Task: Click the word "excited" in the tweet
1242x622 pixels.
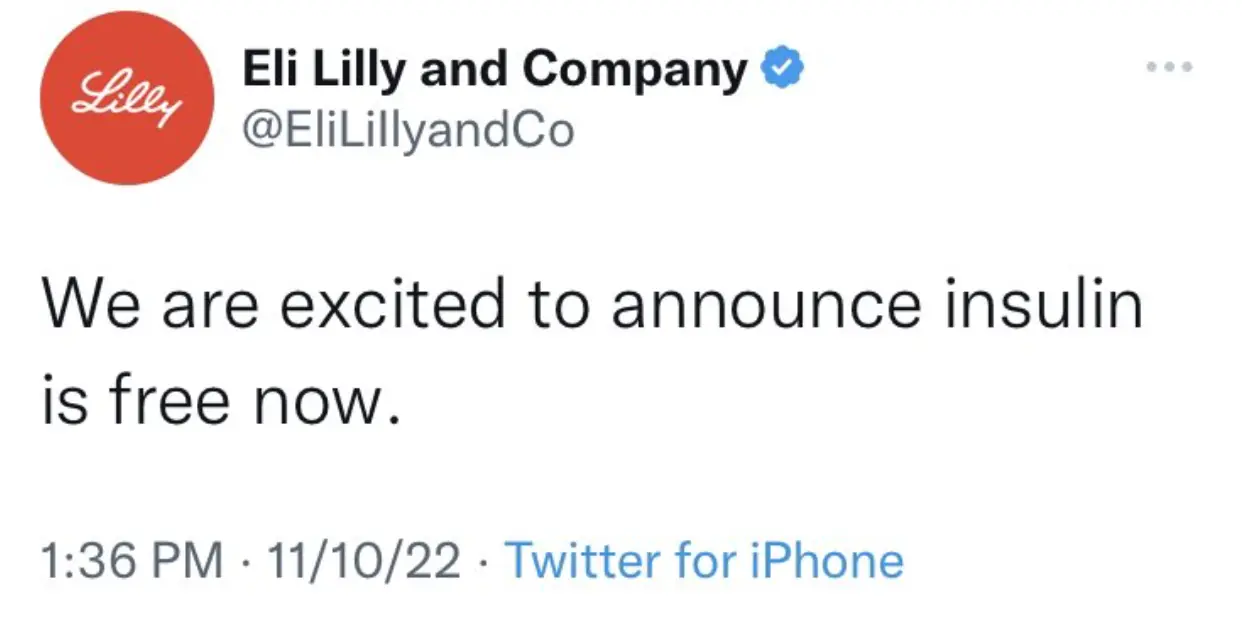Action: (x=393, y=305)
